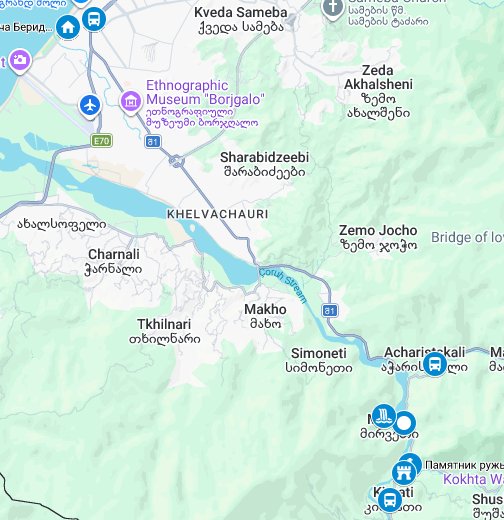
Task: Click the blue route shield near Makho
Action: [330, 311]
